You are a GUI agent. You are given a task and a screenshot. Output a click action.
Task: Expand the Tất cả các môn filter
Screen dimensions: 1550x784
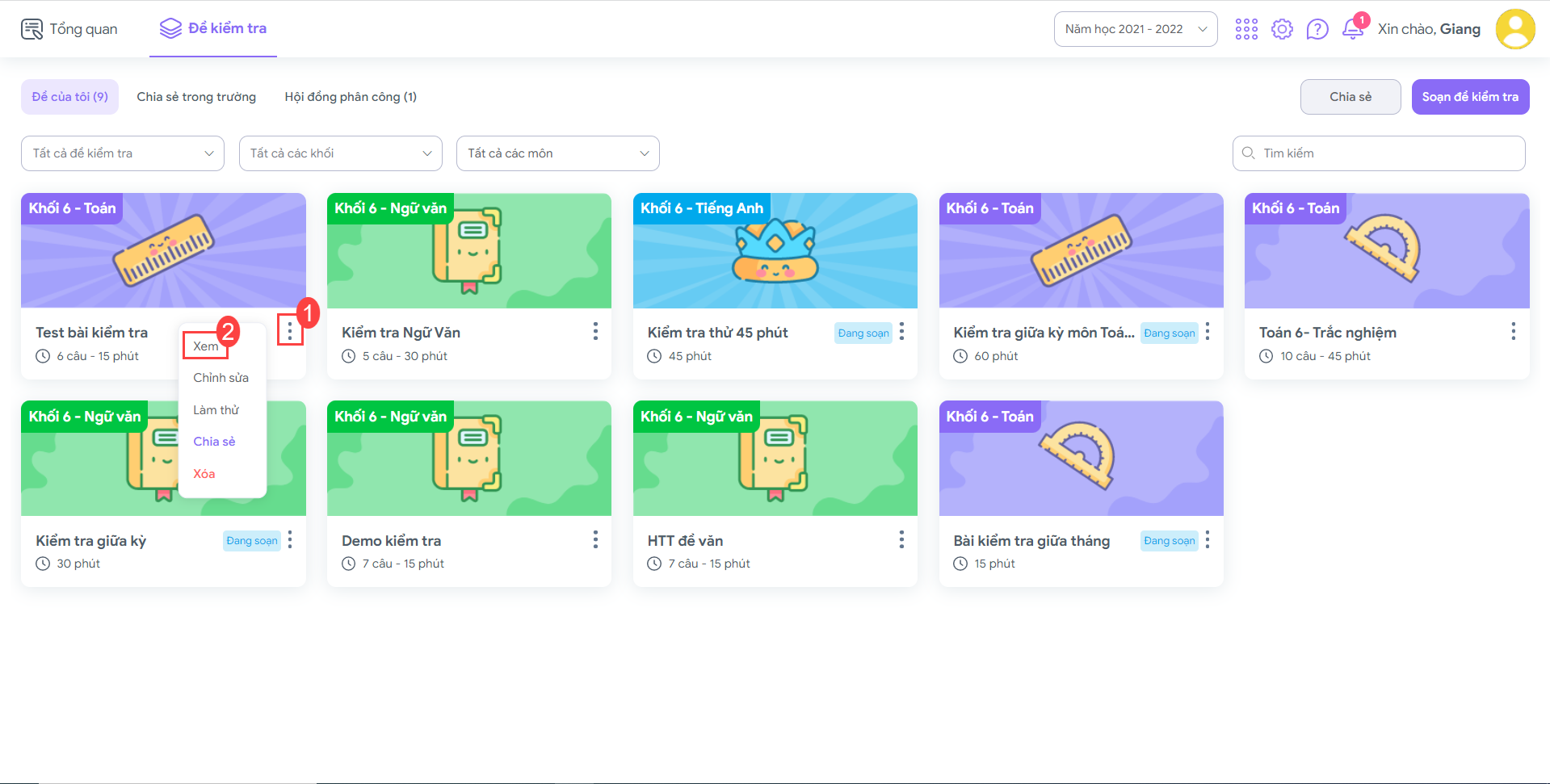pyautogui.click(x=558, y=153)
